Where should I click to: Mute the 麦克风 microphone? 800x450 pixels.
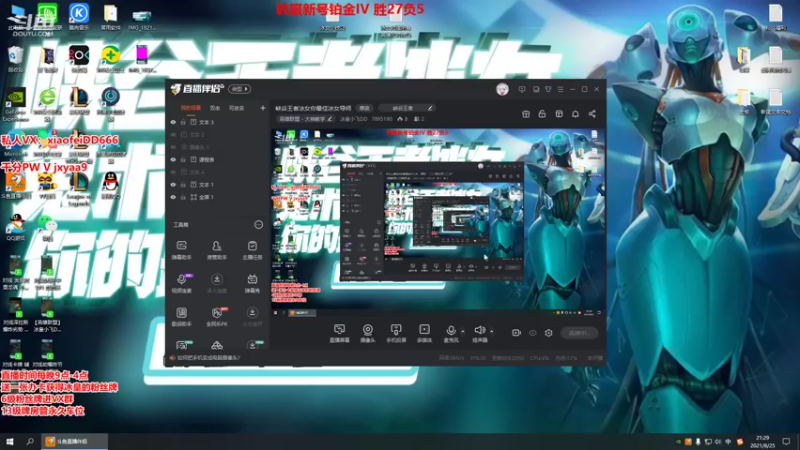451,333
